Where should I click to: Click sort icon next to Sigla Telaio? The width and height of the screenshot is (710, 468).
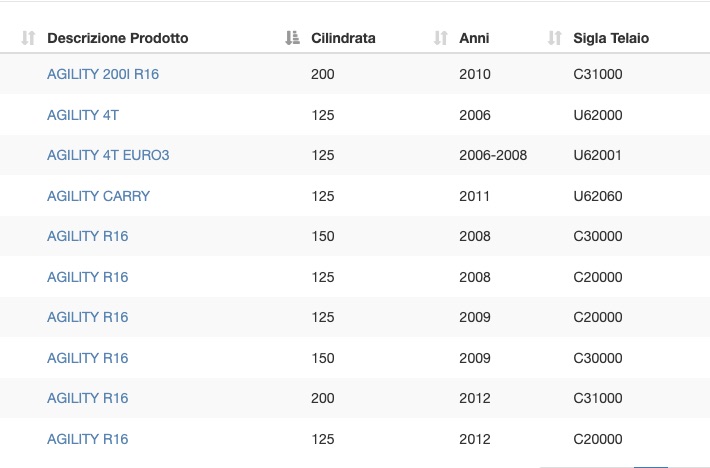(x=555, y=38)
